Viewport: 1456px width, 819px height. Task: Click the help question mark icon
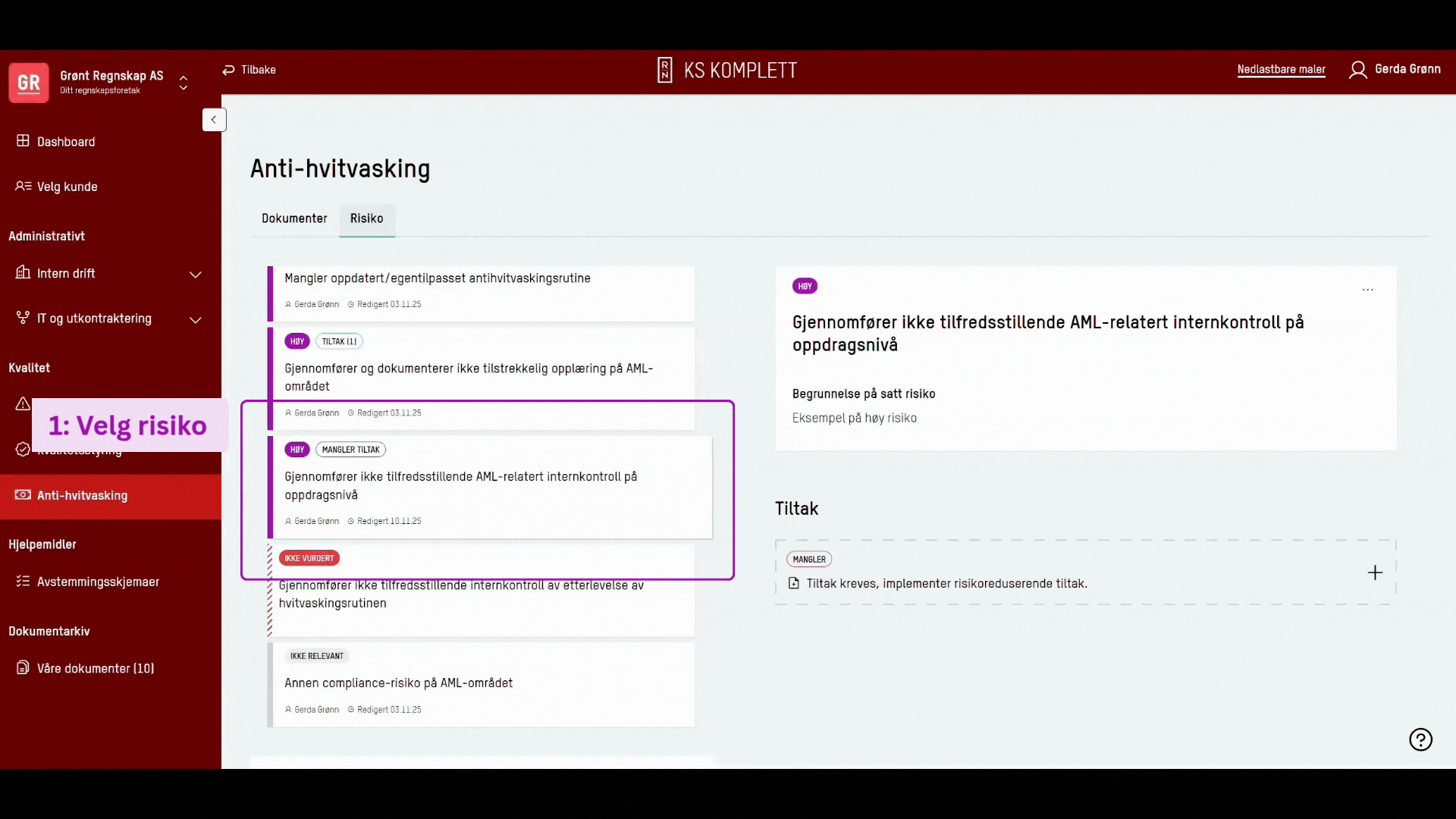click(x=1420, y=739)
